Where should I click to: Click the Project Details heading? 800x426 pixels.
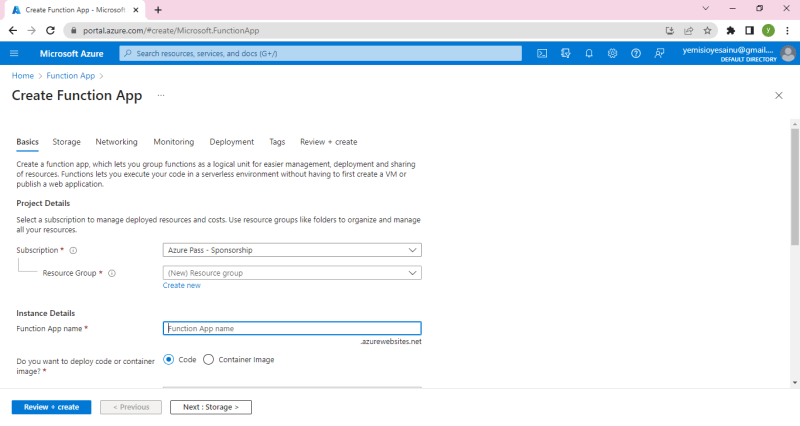(43, 203)
